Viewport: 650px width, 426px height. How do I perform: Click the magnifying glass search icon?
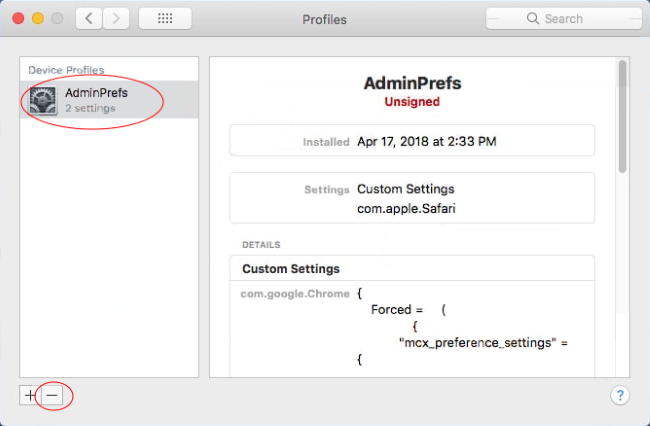535,19
